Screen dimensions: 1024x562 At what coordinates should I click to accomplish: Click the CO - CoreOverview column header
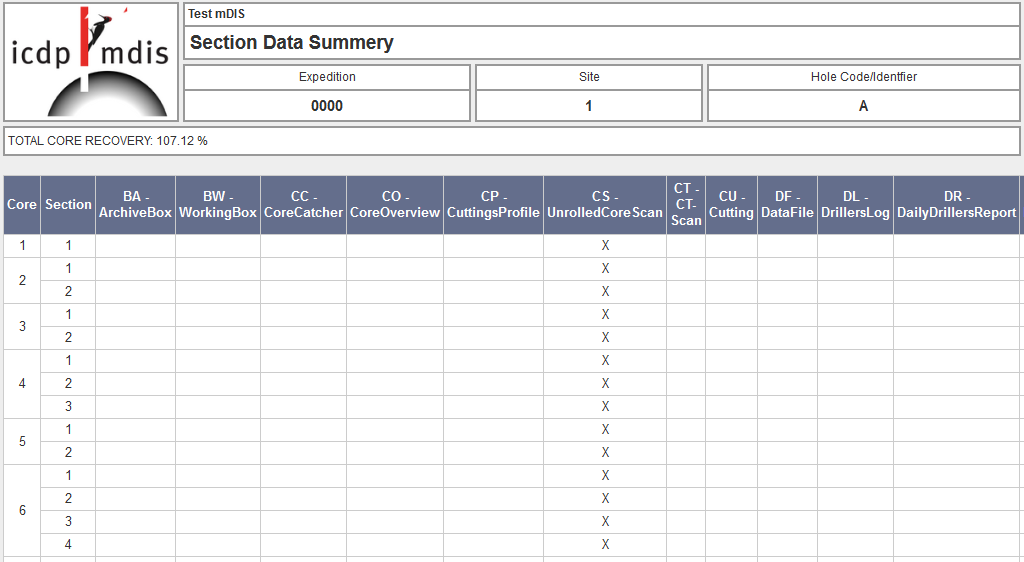pos(395,205)
